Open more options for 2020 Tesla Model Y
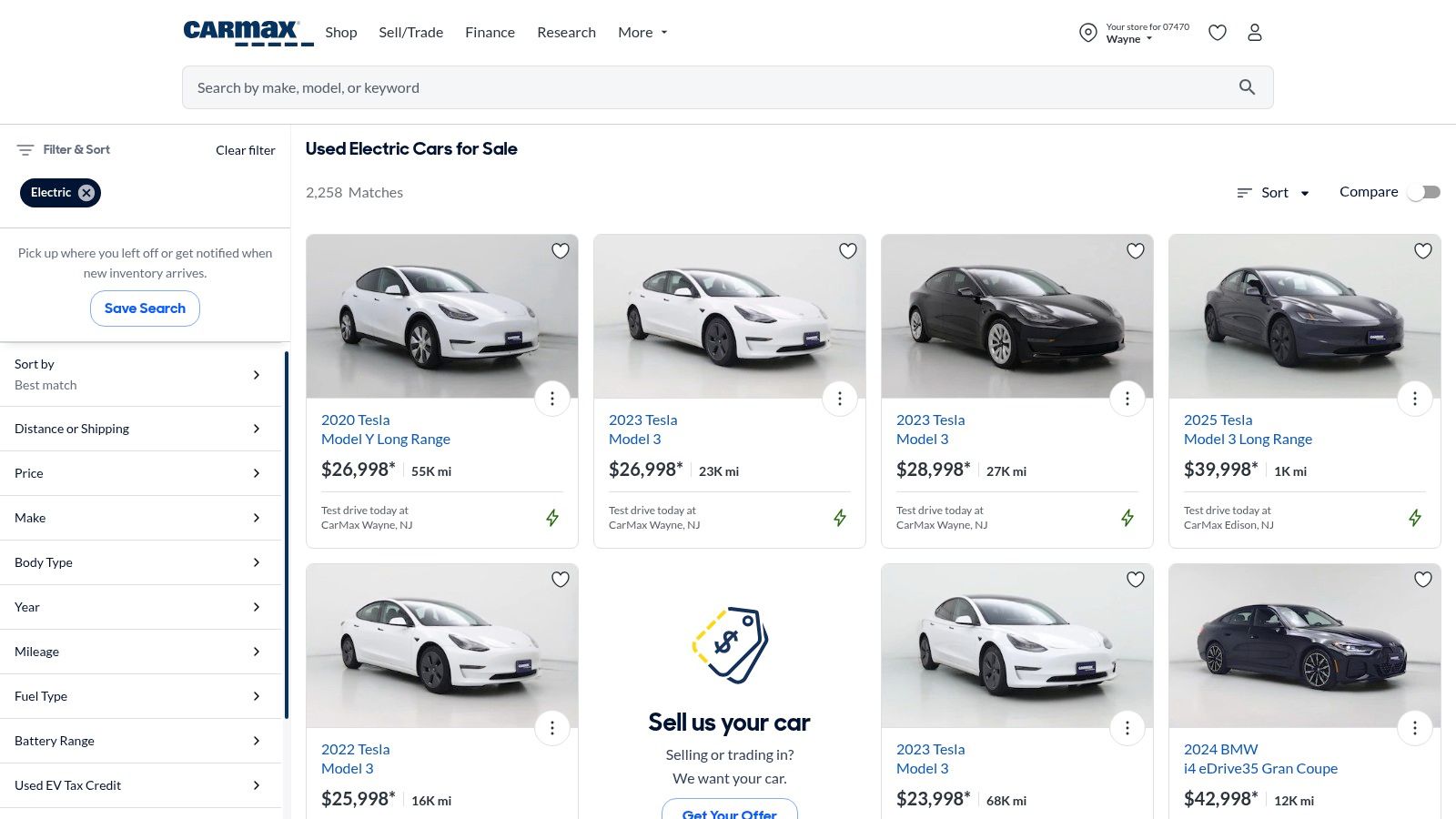This screenshot has width=1456, height=819. (552, 399)
